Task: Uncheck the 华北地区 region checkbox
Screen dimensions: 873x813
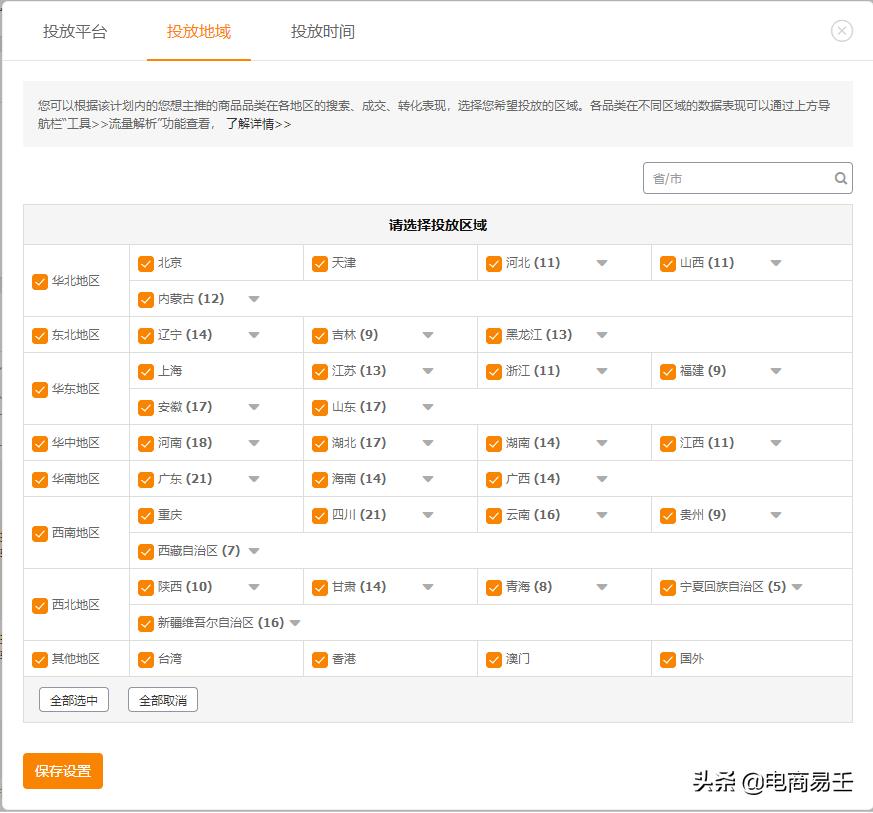Action: coord(40,282)
